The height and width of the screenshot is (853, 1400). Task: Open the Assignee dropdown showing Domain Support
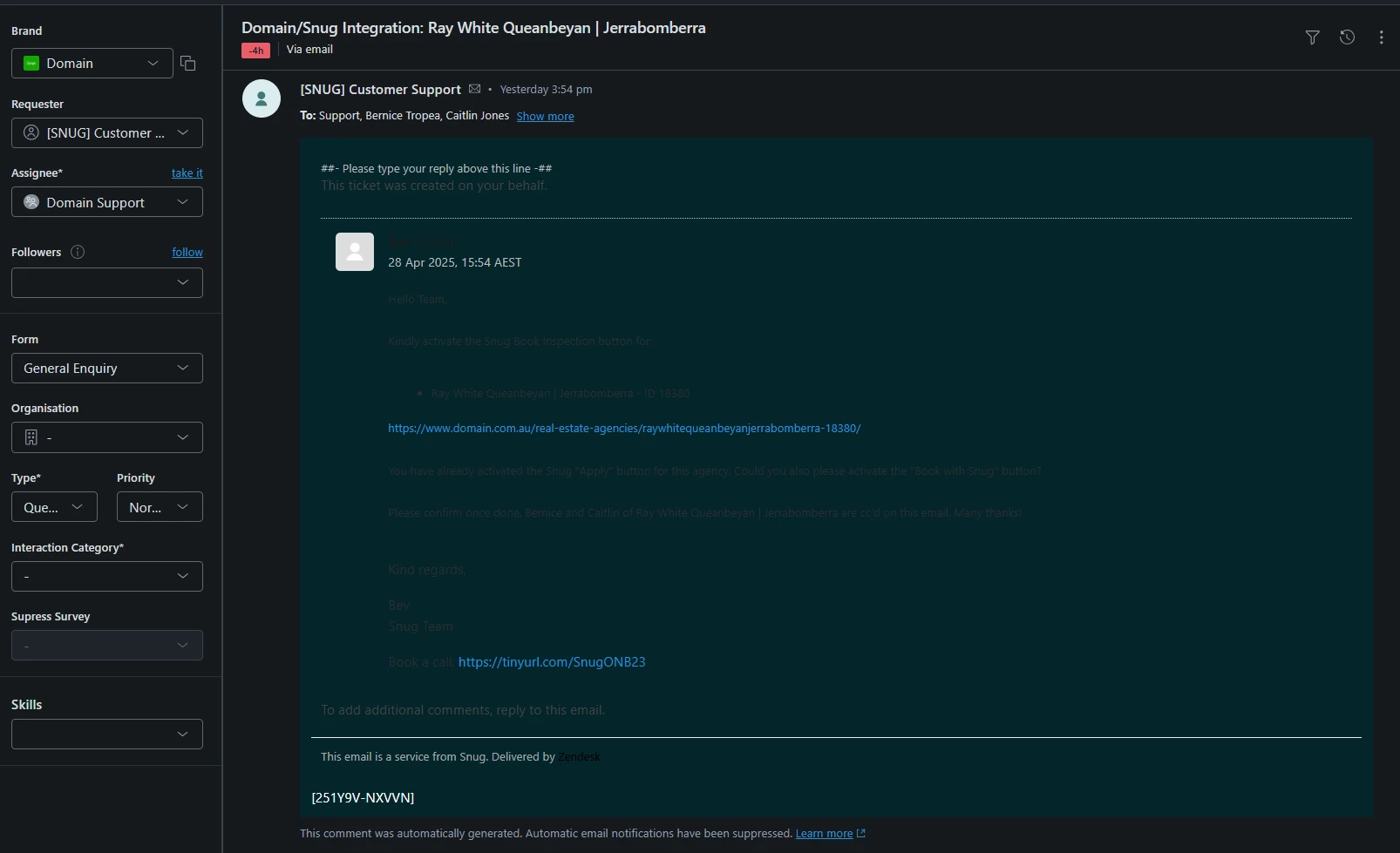coord(107,202)
